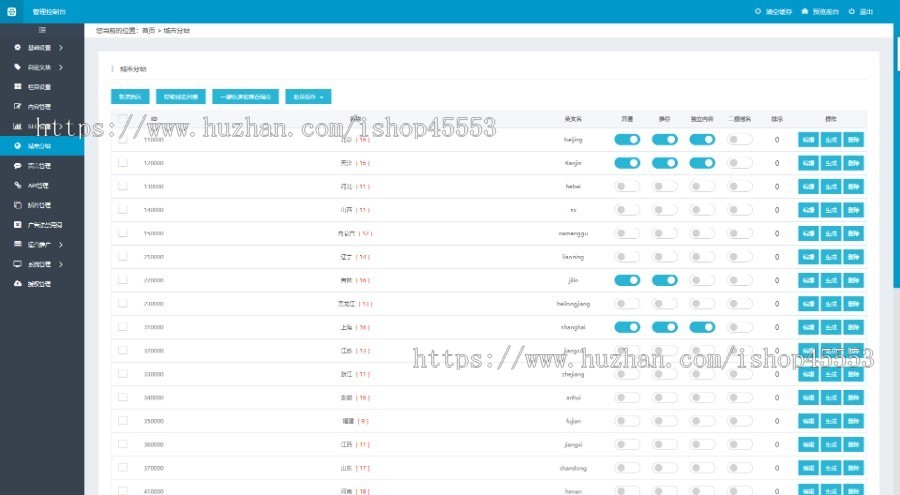Click the 排序 value 0 for heilongjiang
900x495 pixels.
(777, 304)
